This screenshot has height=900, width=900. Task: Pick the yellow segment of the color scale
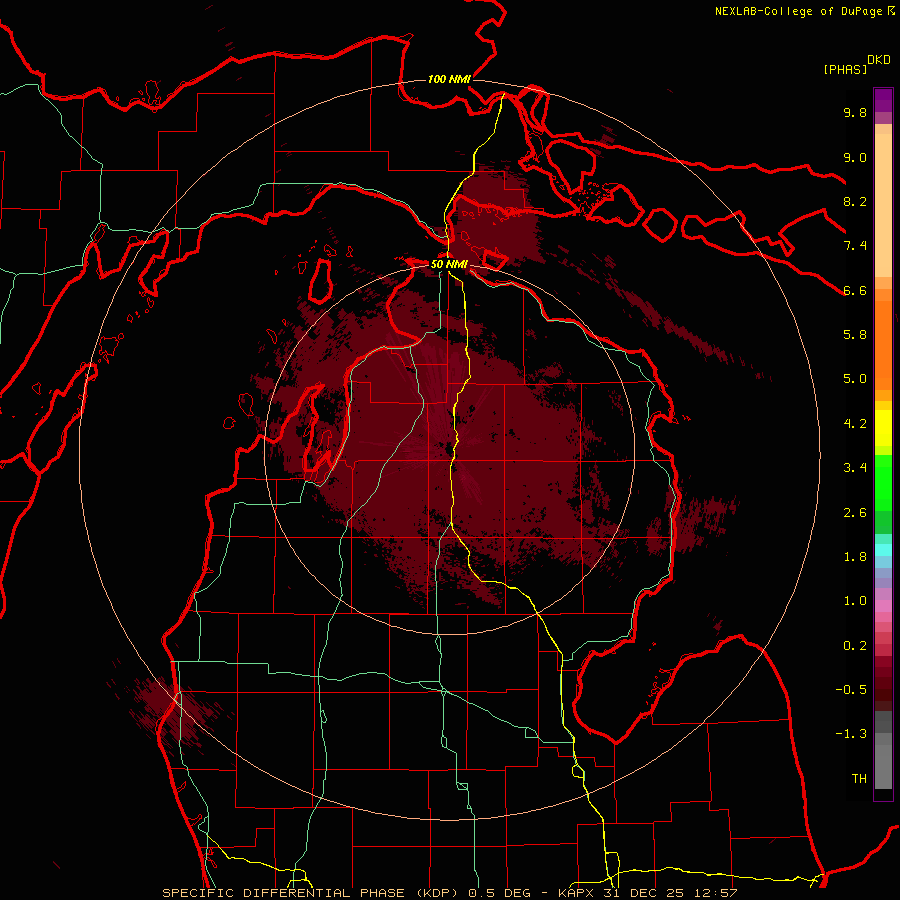pos(883,428)
